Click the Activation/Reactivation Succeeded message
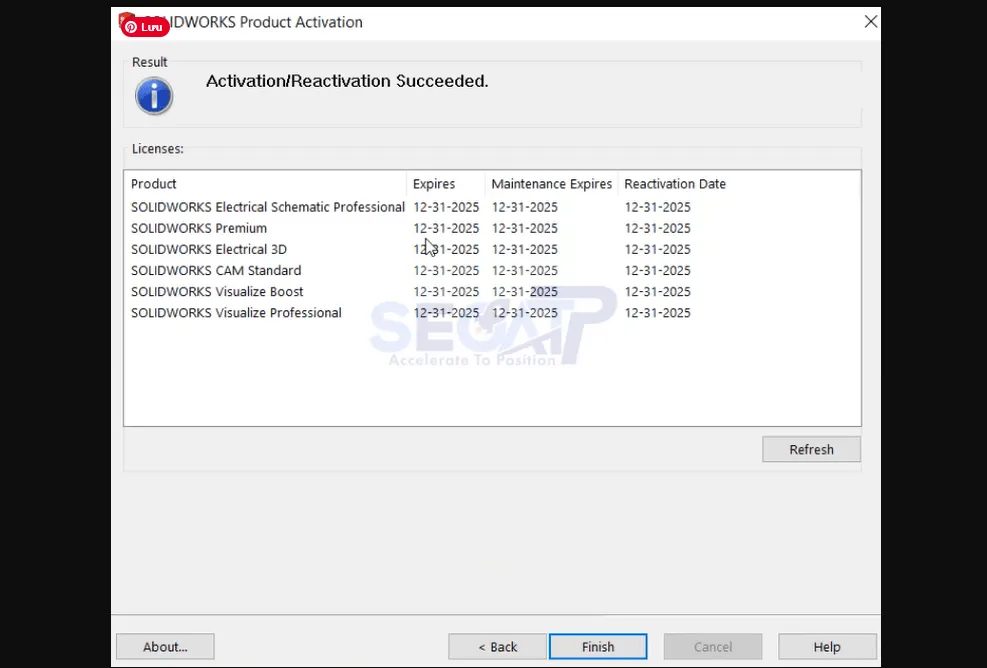The image size is (987, 668). click(x=346, y=81)
